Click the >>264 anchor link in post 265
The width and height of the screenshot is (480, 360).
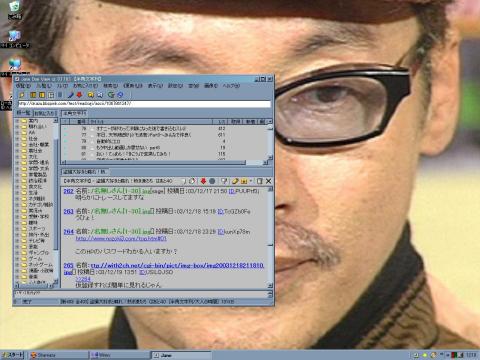click(x=83, y=279)
